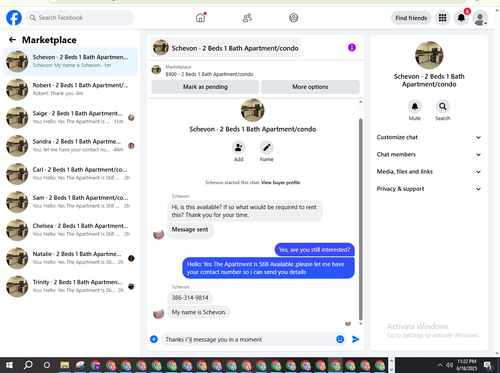
Task: Expand Privacy & support section
Action: point(429,189)
